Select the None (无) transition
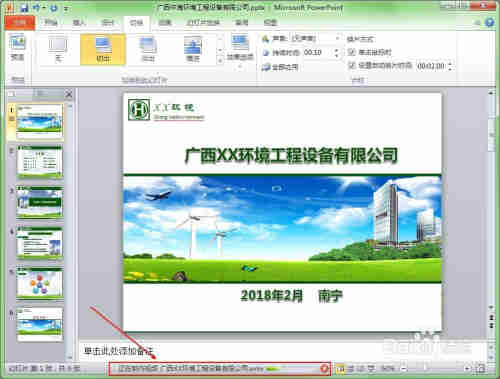The height and width of the screenshot is (379, 500). tap(58, 49)
